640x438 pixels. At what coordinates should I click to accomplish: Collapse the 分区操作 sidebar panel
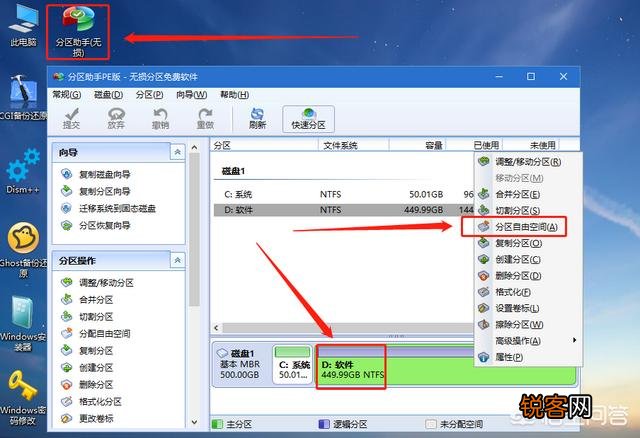(178, 260)
